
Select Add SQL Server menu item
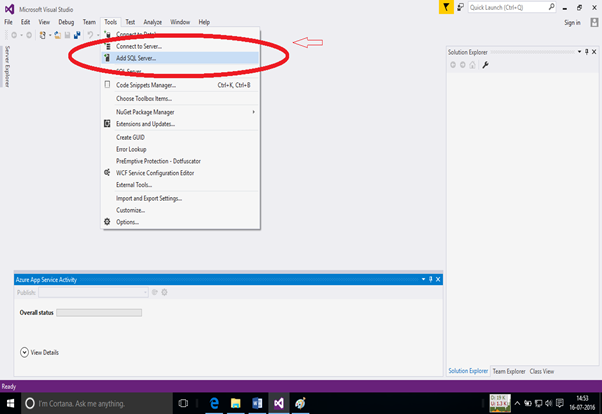180,58
